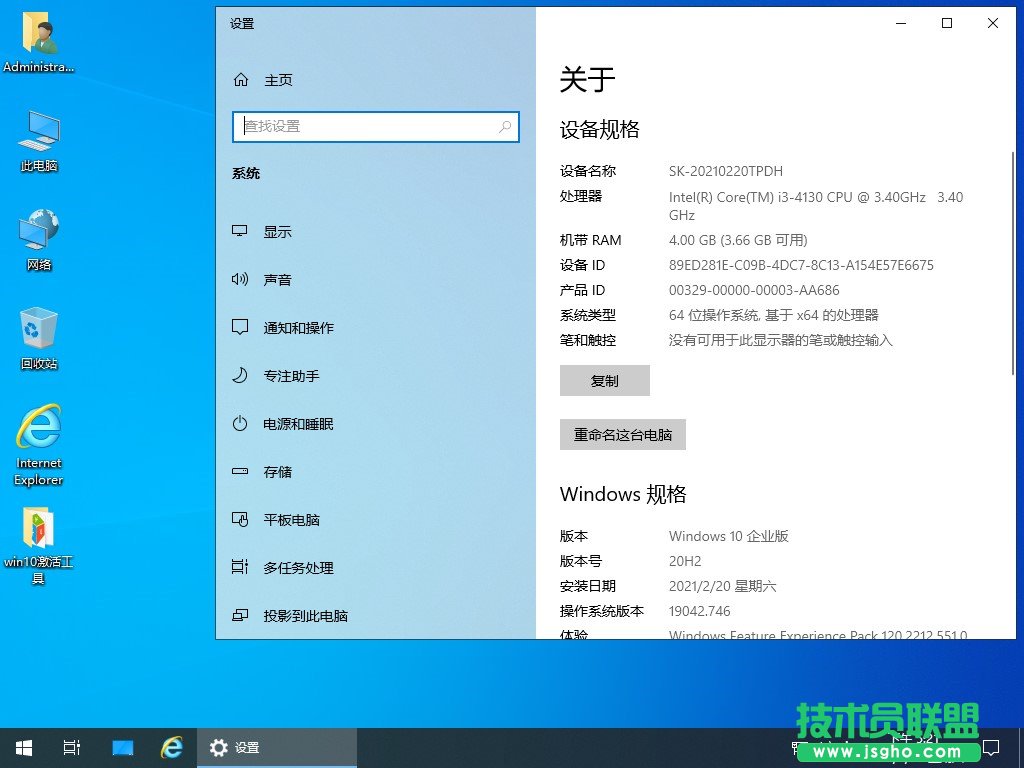Open the Sound (声音) settings

tap(277, 280)
